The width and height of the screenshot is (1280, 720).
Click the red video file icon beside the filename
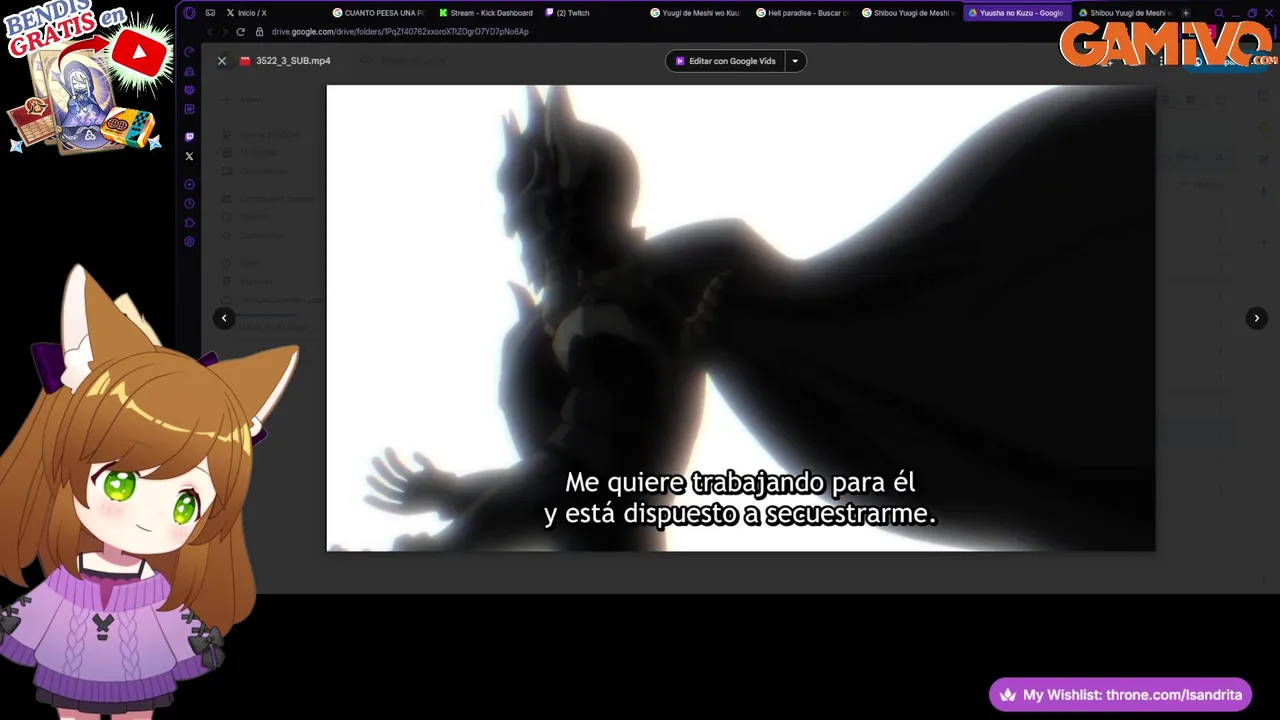click(x=245, y=61)
